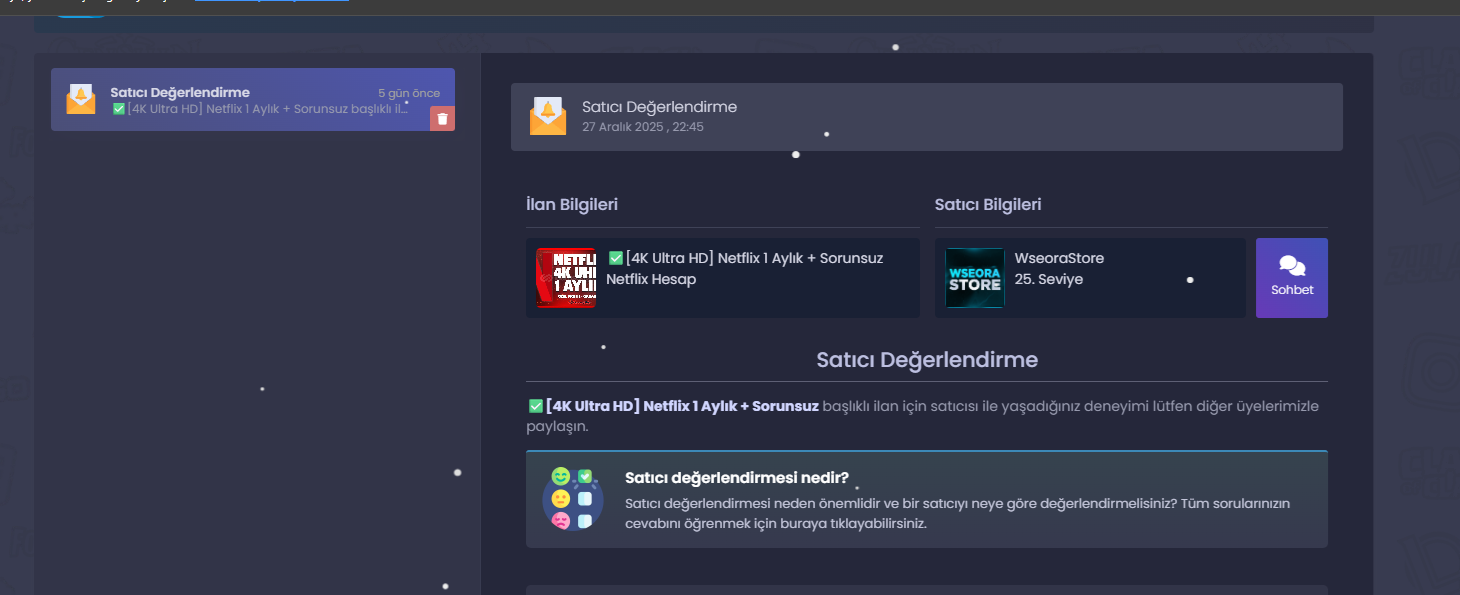
Task: Open the 'Satıcı değerlendirmesi nedir?' info banner
Action: pyautogui.click(x=927, y=499)
